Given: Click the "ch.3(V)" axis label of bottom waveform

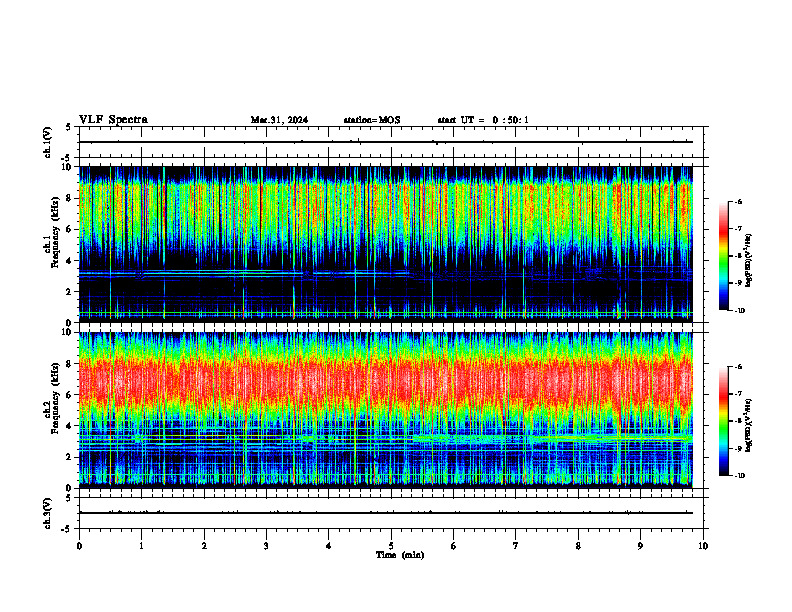Looking at the screenshot, I should coord(47,513).
